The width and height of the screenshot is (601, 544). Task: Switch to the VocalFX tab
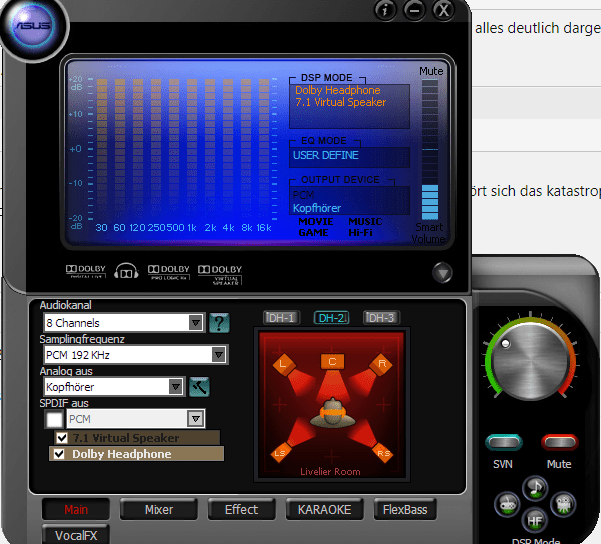click(76, 534)
